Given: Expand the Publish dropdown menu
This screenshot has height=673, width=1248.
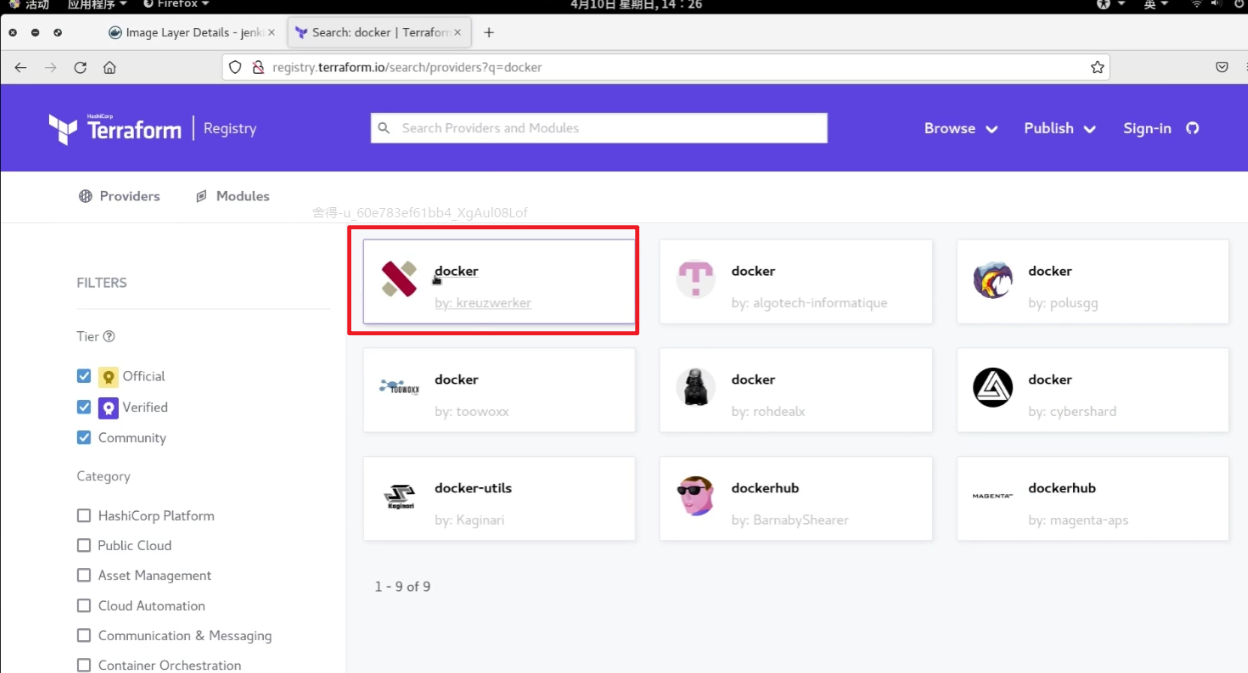Looking at the screenshot, I should pyautogui.click(x=1060, y=128).
